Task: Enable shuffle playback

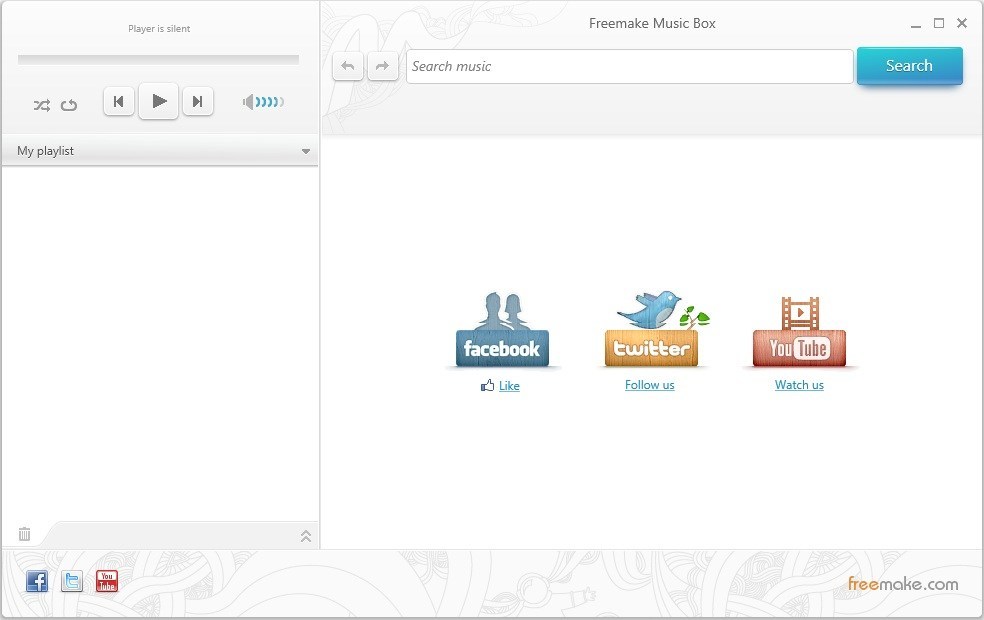Action: pos(42,104)
